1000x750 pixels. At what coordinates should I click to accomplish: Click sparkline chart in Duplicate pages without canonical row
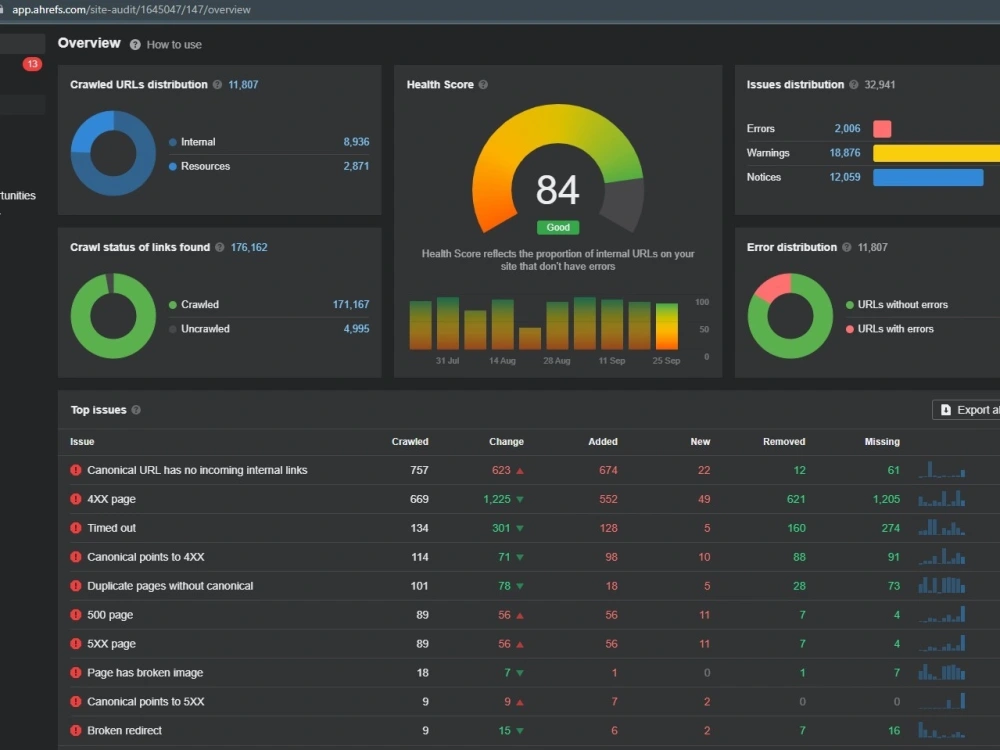(942, 585)
